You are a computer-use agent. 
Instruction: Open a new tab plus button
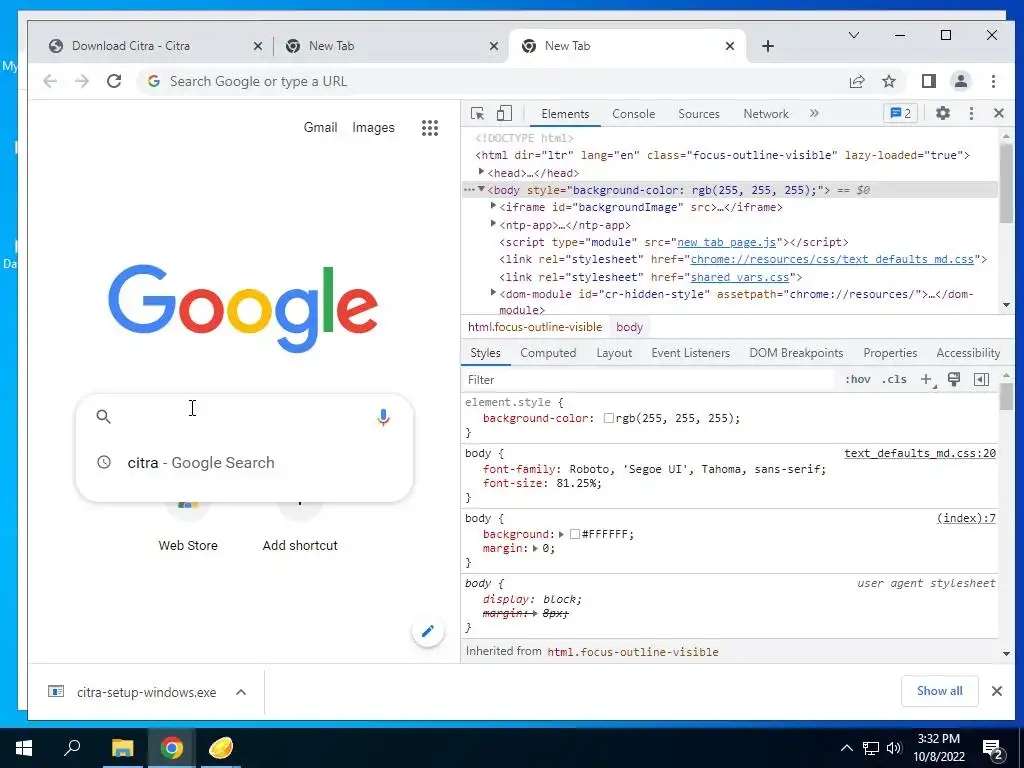[x=768, y=46]
